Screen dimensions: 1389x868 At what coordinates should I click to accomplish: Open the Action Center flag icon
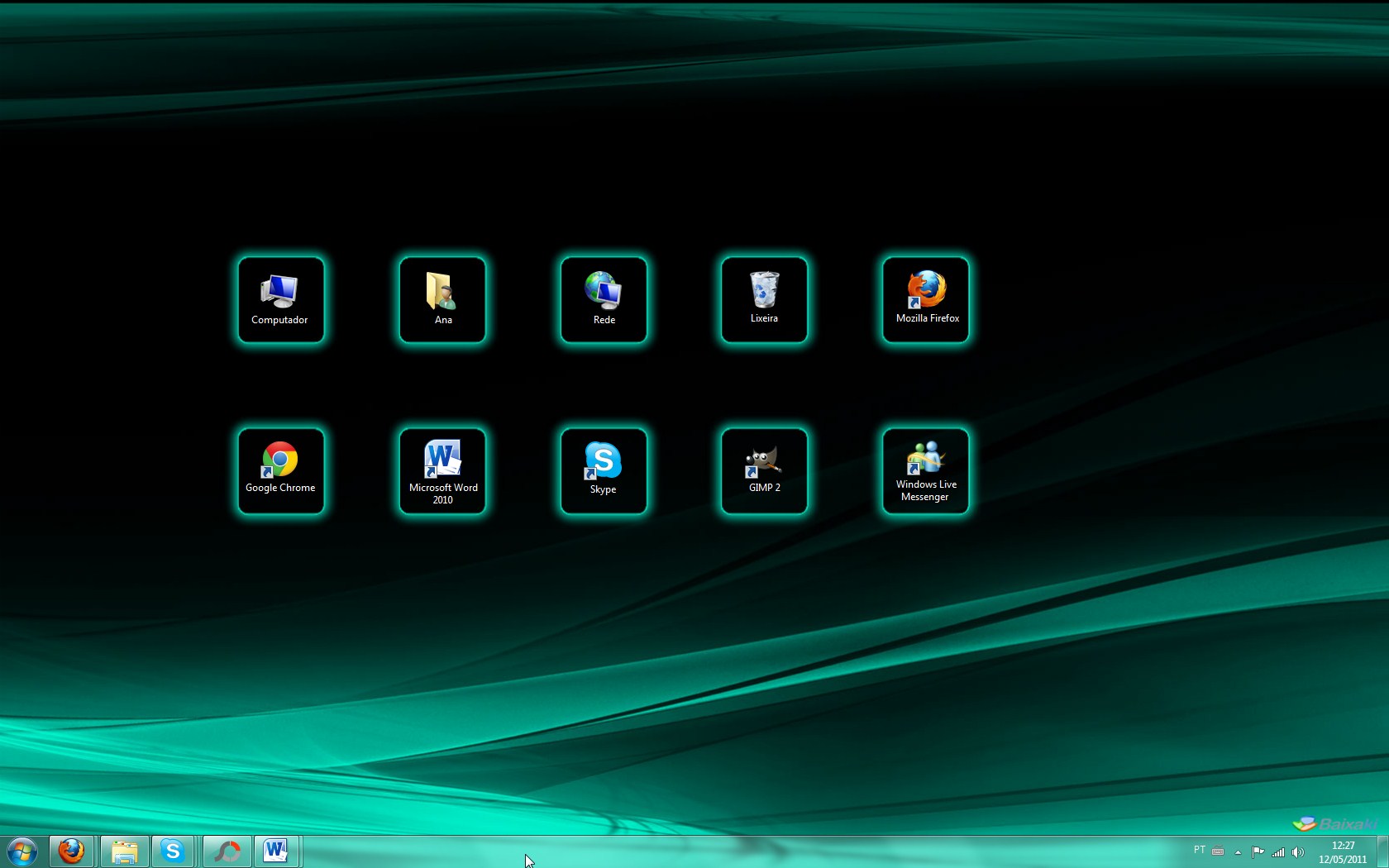[x=1258, y=851]
